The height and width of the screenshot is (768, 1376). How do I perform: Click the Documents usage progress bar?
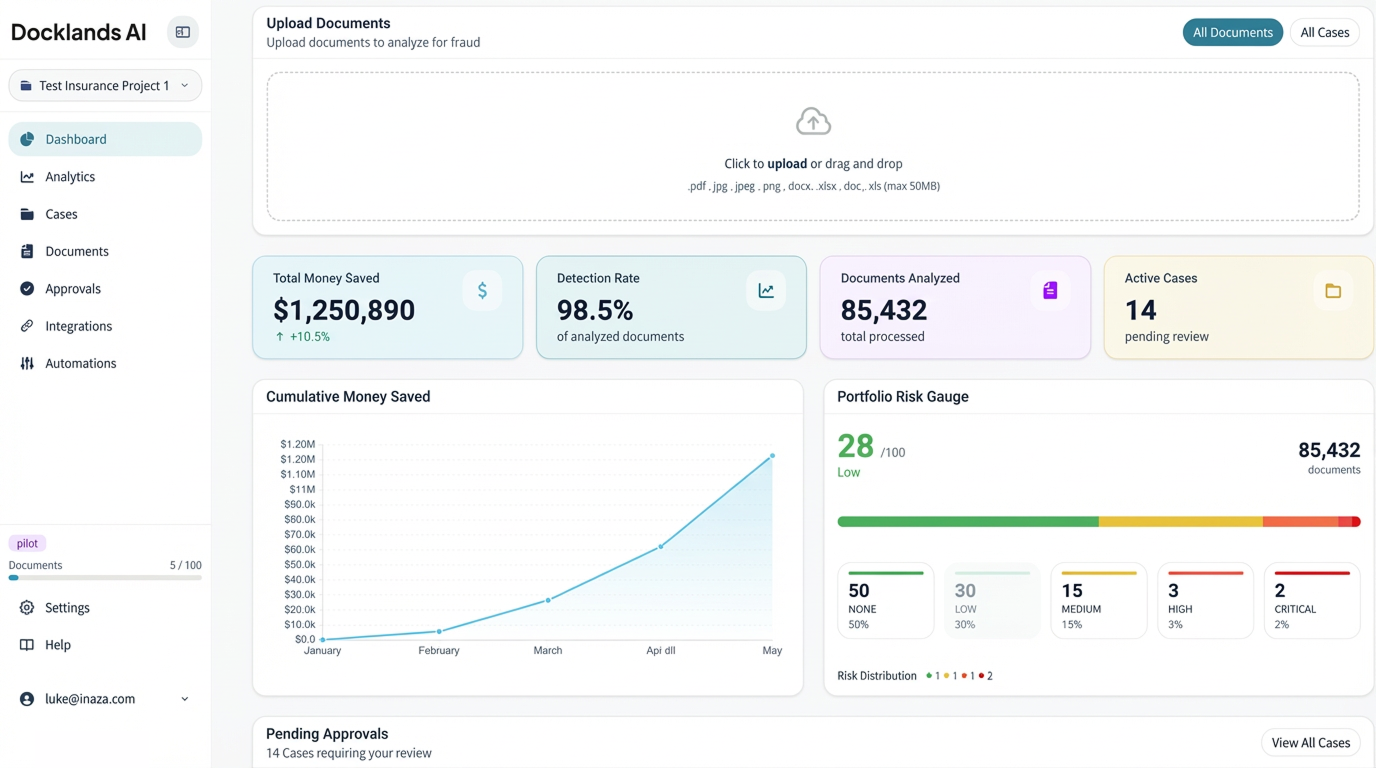point(105,577)
